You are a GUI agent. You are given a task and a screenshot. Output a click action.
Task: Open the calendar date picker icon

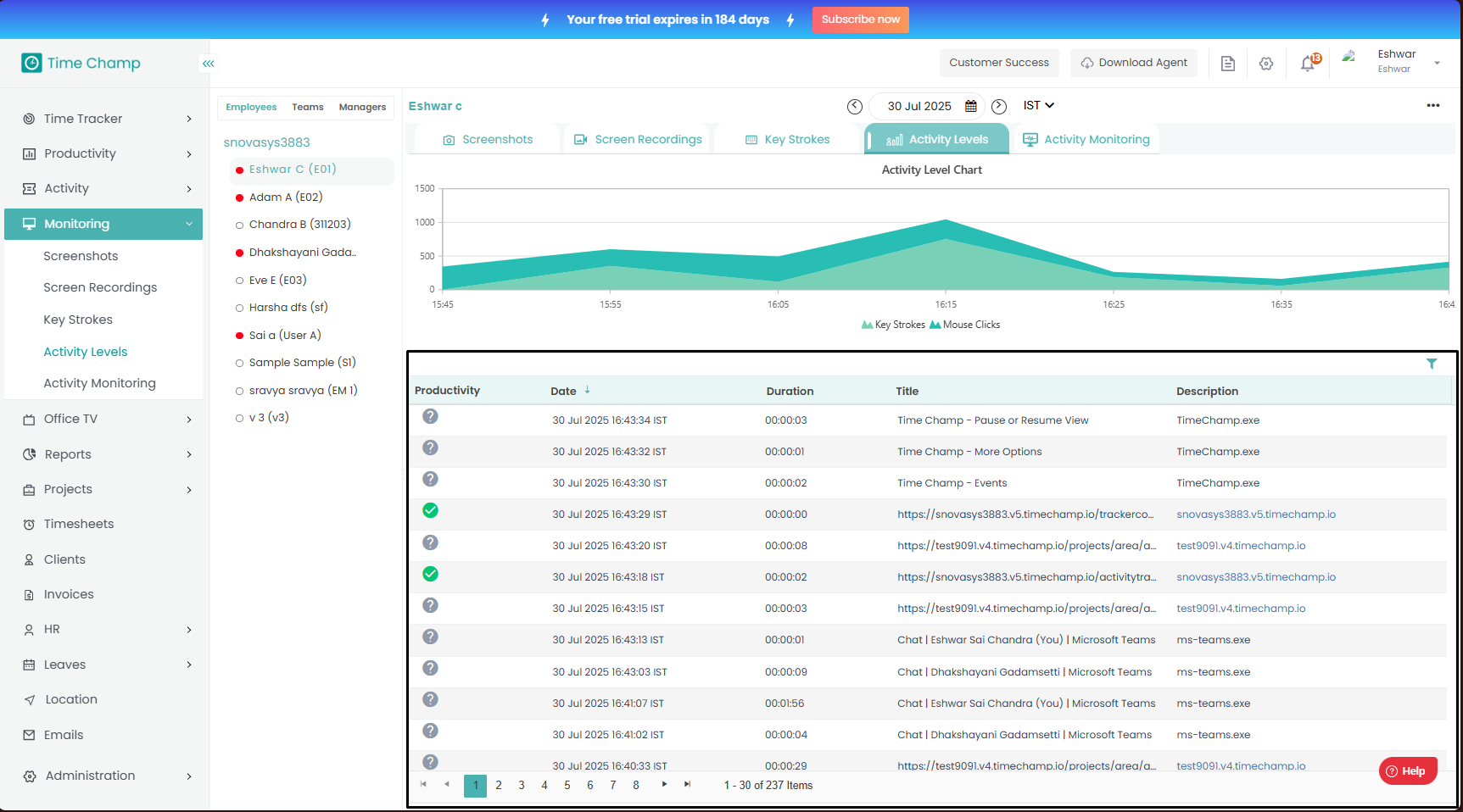tap(971, 106)
